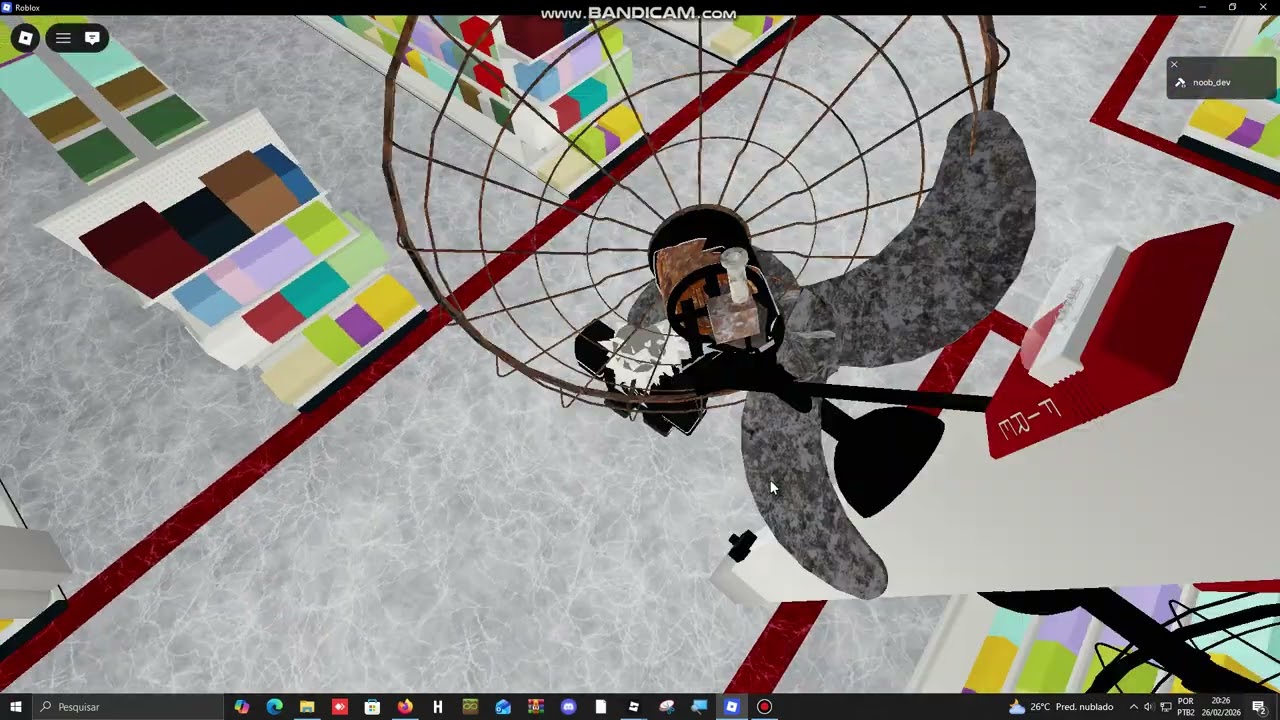The image size is (1280, 720).
Task: Open the blank document icon in the taskbar
Action: [601, 707]
